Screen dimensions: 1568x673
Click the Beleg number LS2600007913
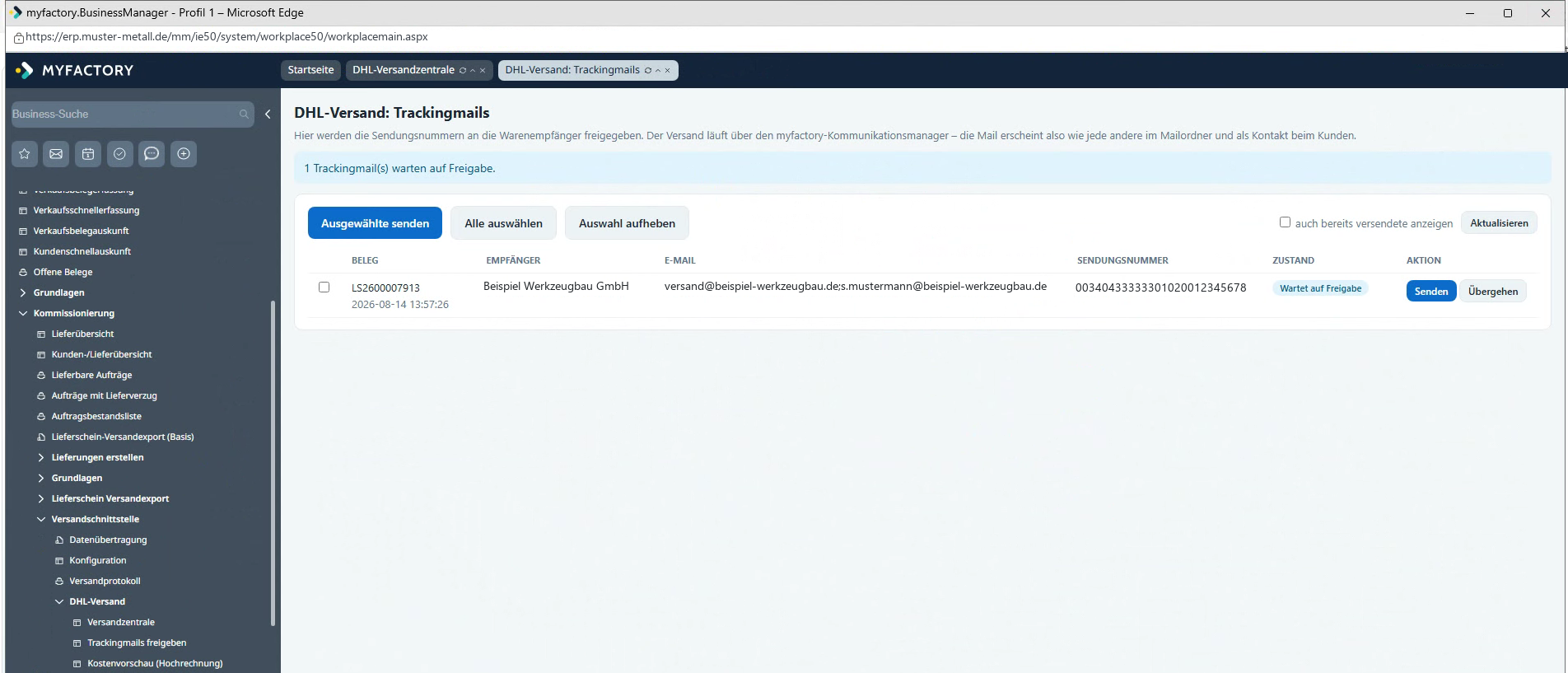385,287
